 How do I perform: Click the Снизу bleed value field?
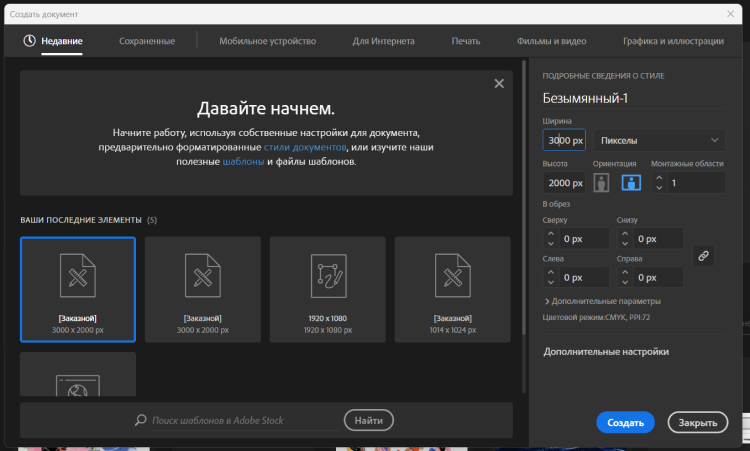(659, 239)
